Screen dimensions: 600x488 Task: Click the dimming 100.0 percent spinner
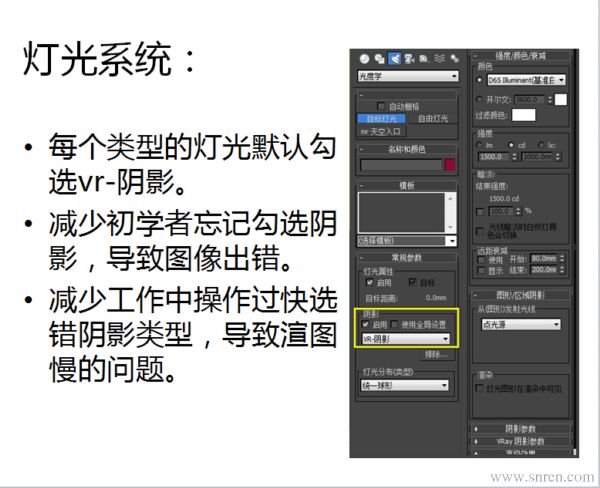[x=518, y=211]
